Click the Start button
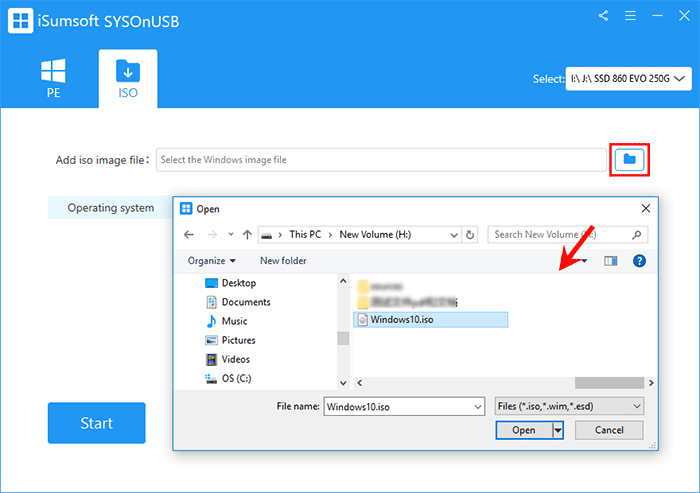 [x=96, y=423]
